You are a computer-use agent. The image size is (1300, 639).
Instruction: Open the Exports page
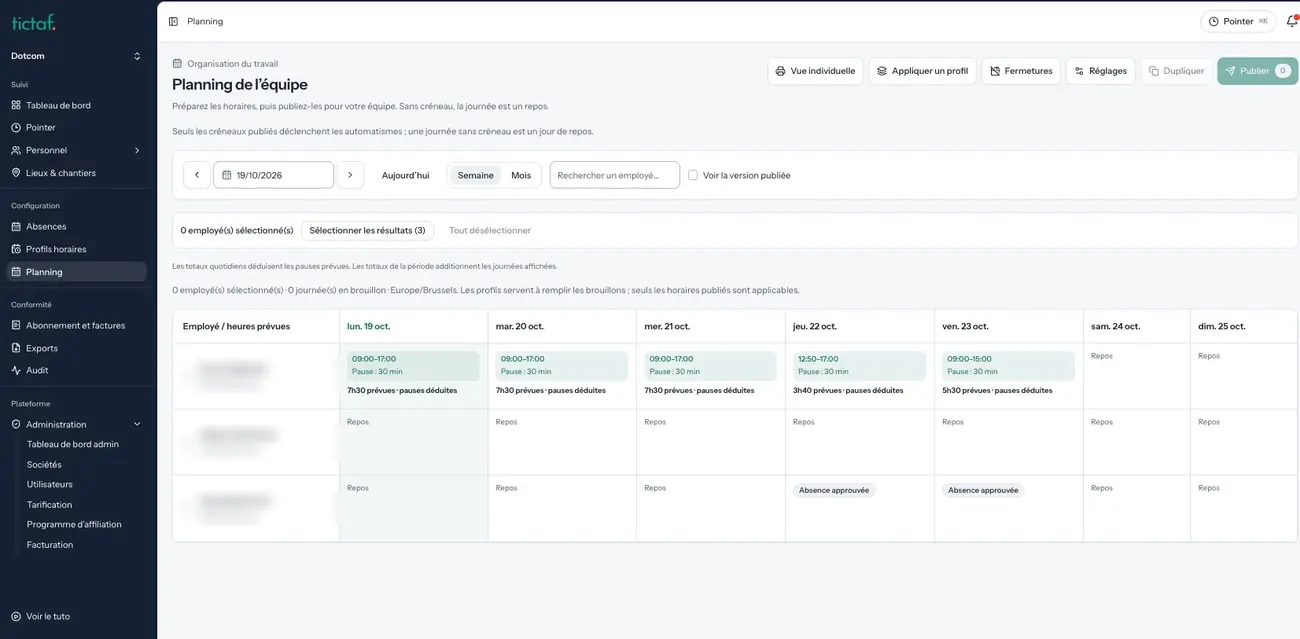click(78, 348)
